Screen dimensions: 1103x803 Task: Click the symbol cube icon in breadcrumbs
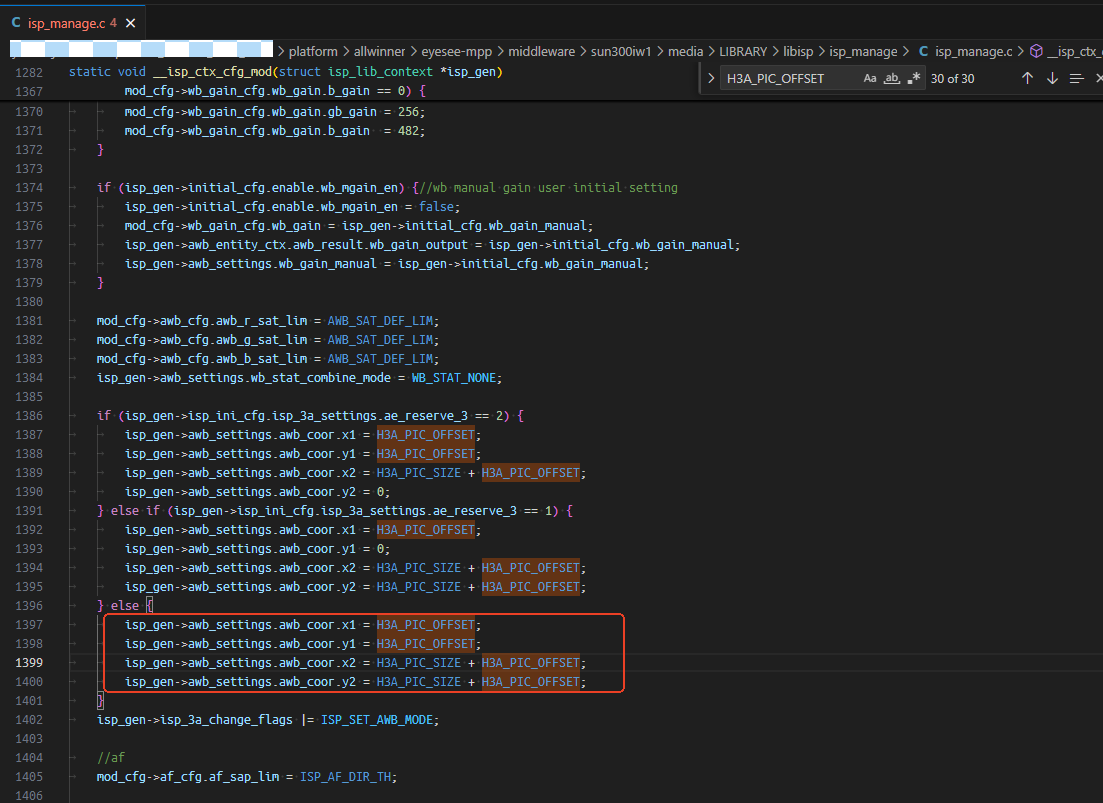1035,51
